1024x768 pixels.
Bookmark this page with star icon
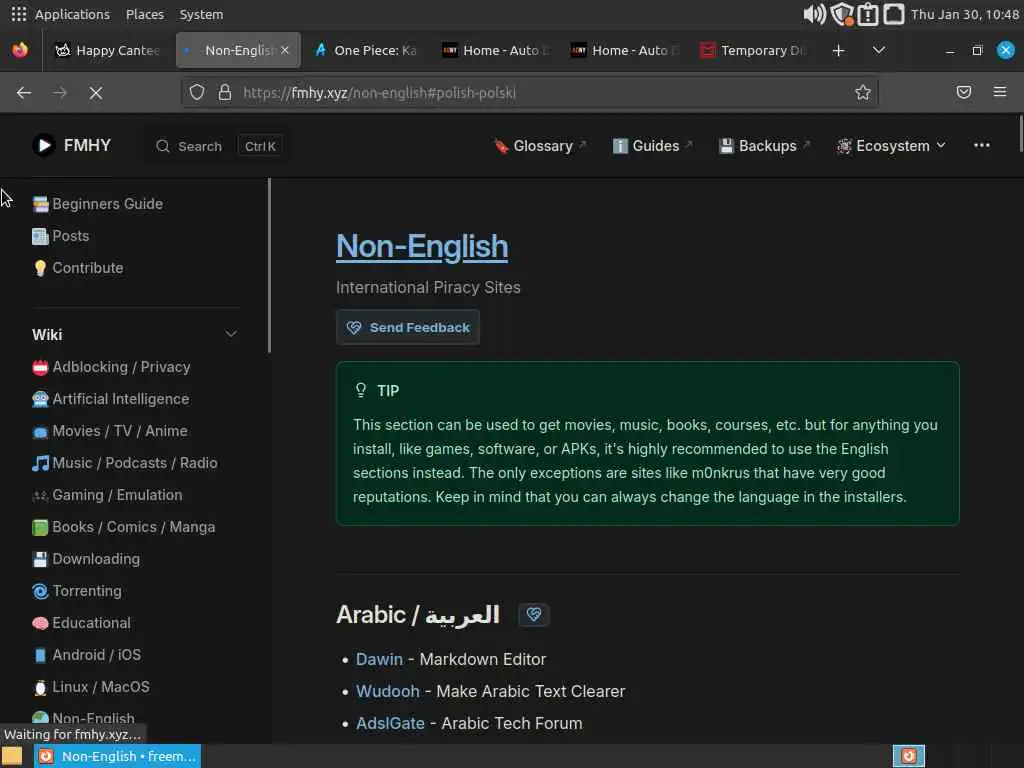point(863,93)
